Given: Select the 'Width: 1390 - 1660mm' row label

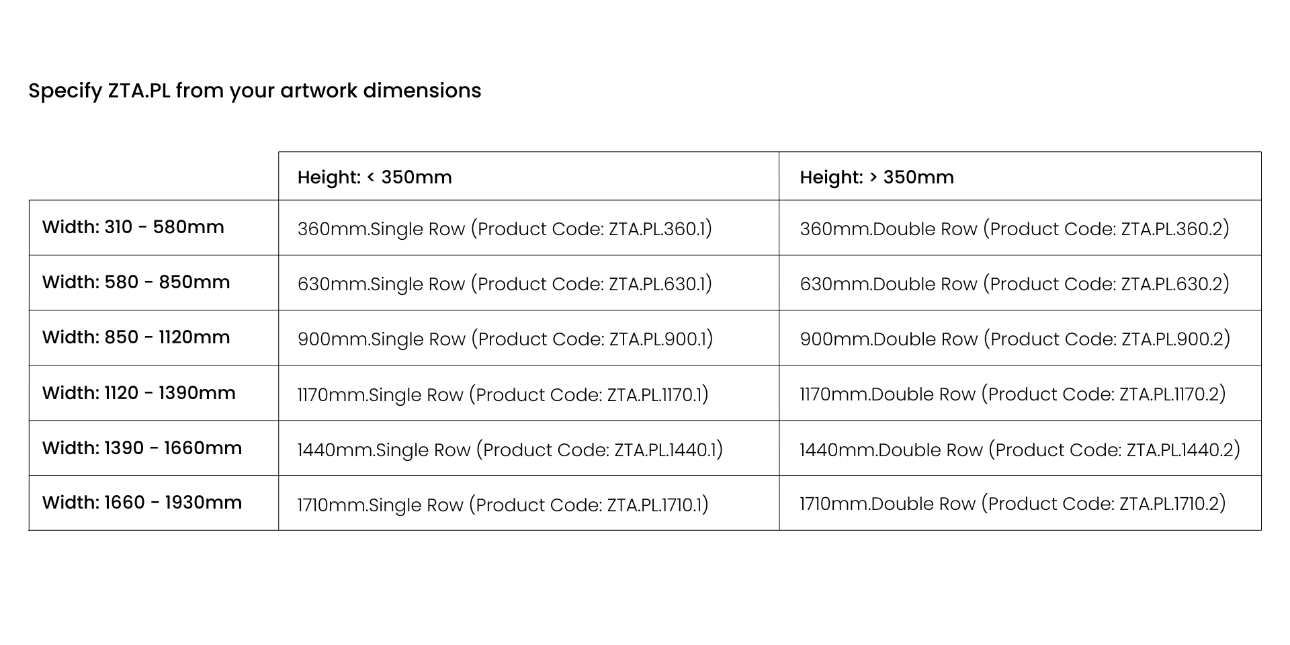Looking at the screenshot, I should [x=142, y=447].
